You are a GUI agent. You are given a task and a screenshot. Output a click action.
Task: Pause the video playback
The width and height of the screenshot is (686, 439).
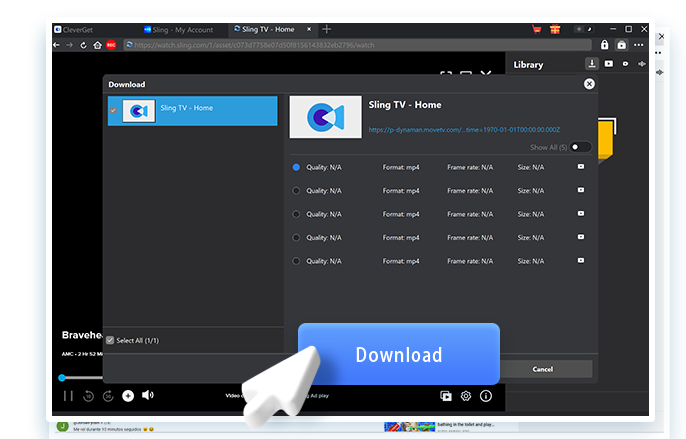(68, 396)
